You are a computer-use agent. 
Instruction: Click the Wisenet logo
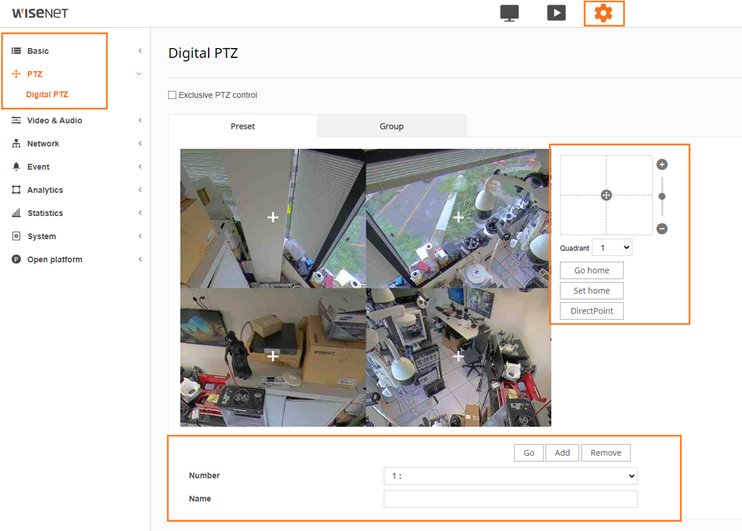(41, 13)
